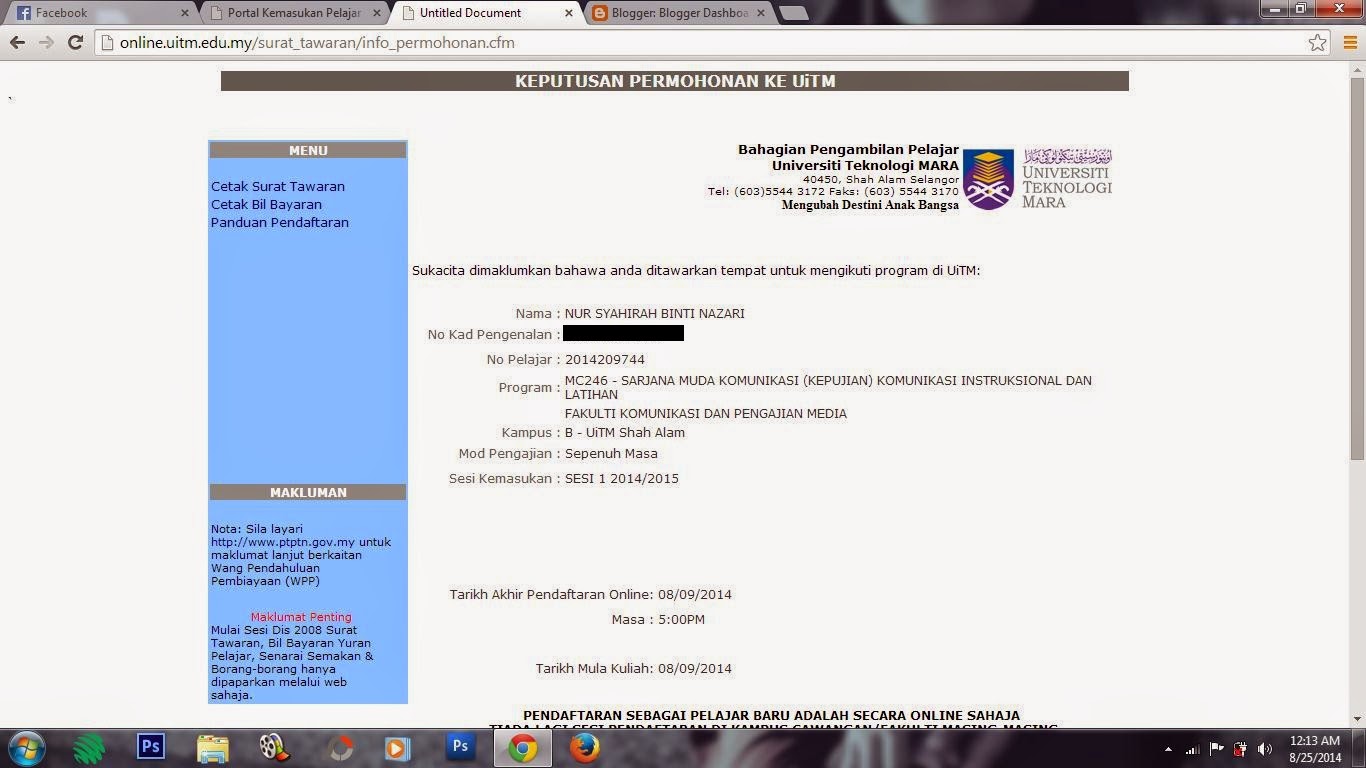The width and height of the screenshot is (1366, 768).
Task: Click the MENU header in sidebar
Action: [x=308, y=150]
